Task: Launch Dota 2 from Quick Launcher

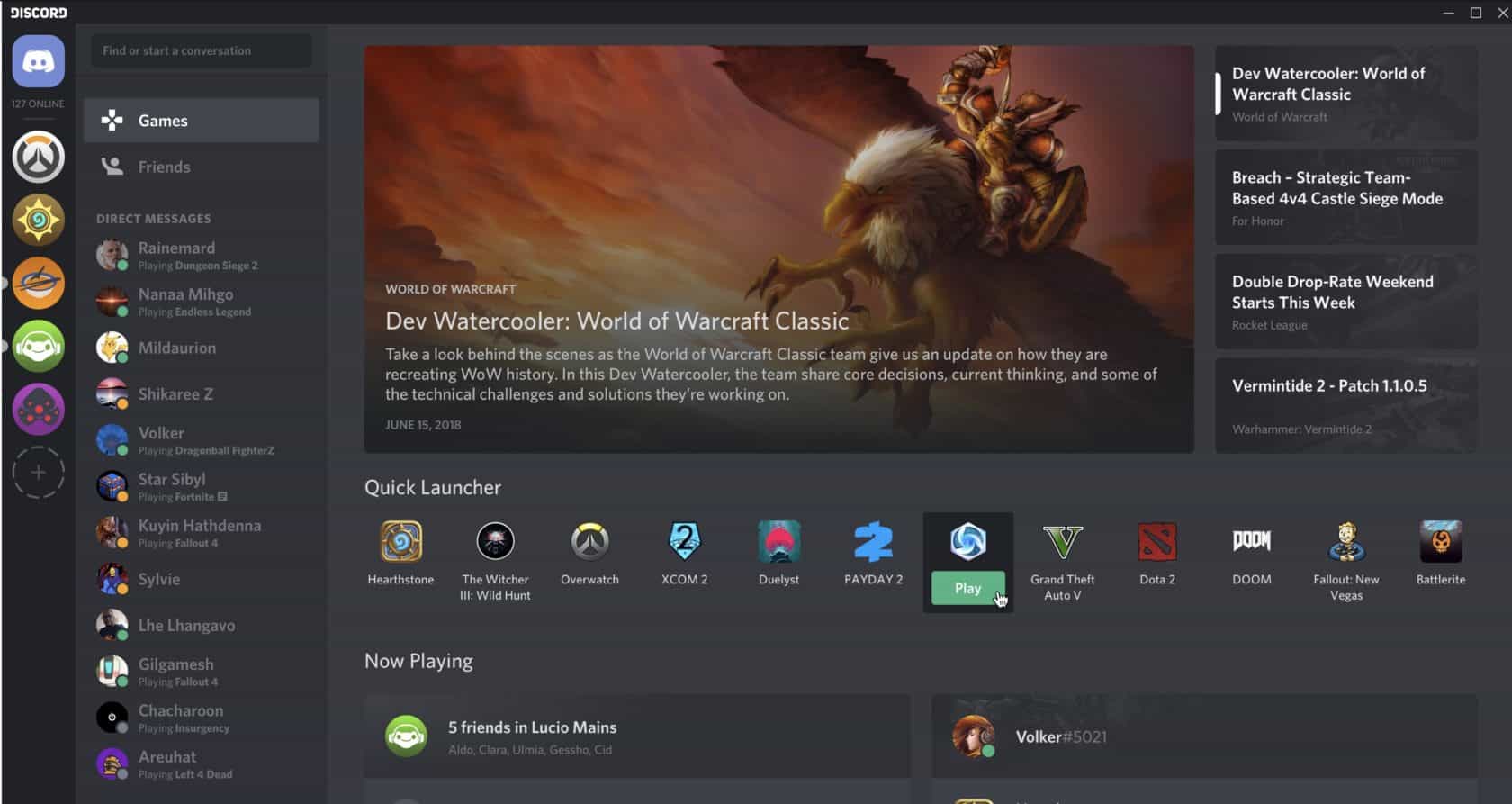Action: tap(1156, 542)
